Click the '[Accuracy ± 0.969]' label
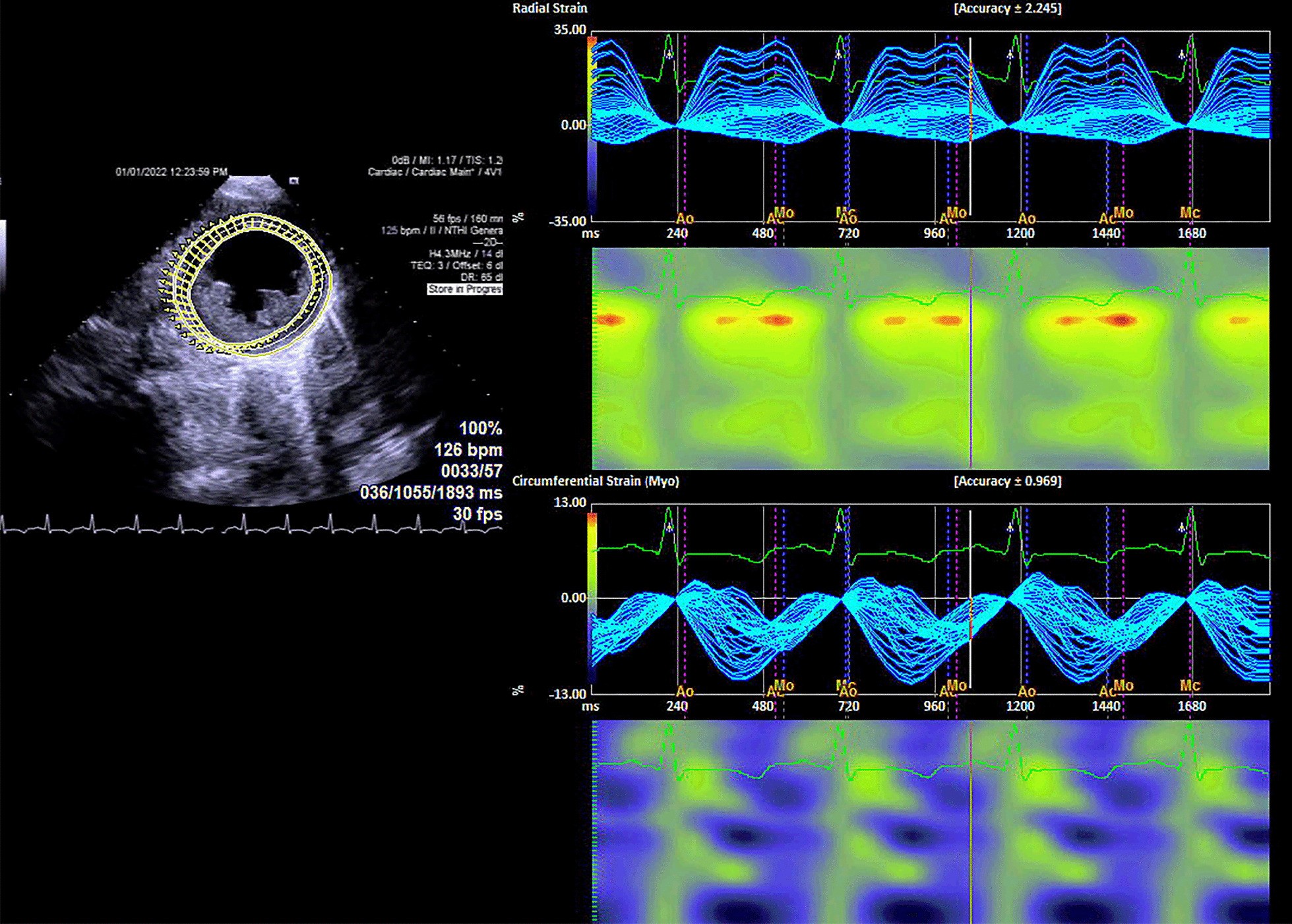 (x=1007, y=481)
